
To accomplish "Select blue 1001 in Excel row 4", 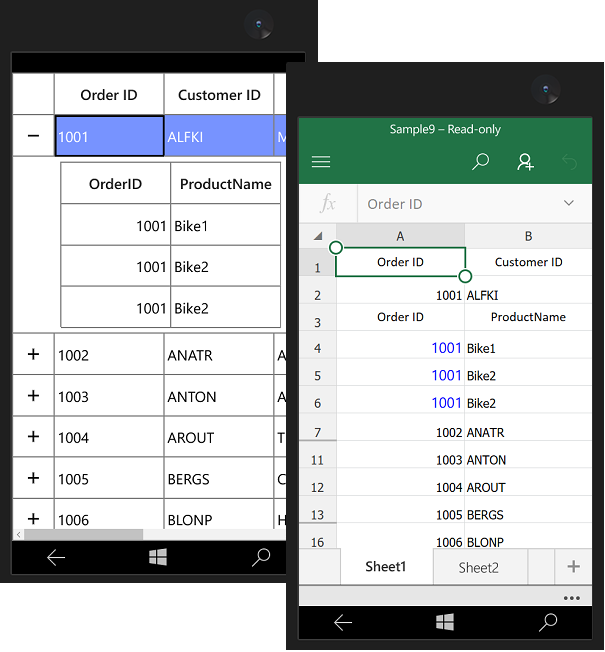I will pyautogui.click(x=400, y=345).
